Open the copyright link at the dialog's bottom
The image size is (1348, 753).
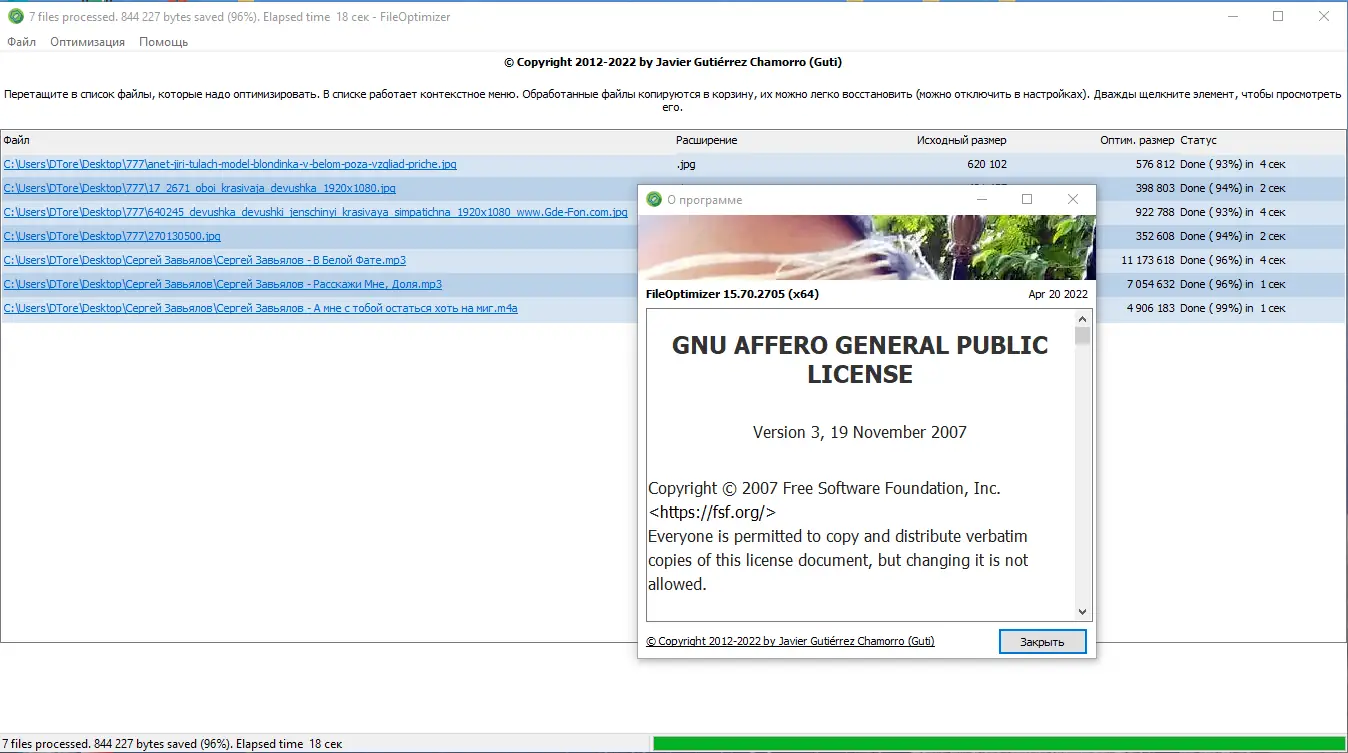pyautogui.click(x=790, y=641)
